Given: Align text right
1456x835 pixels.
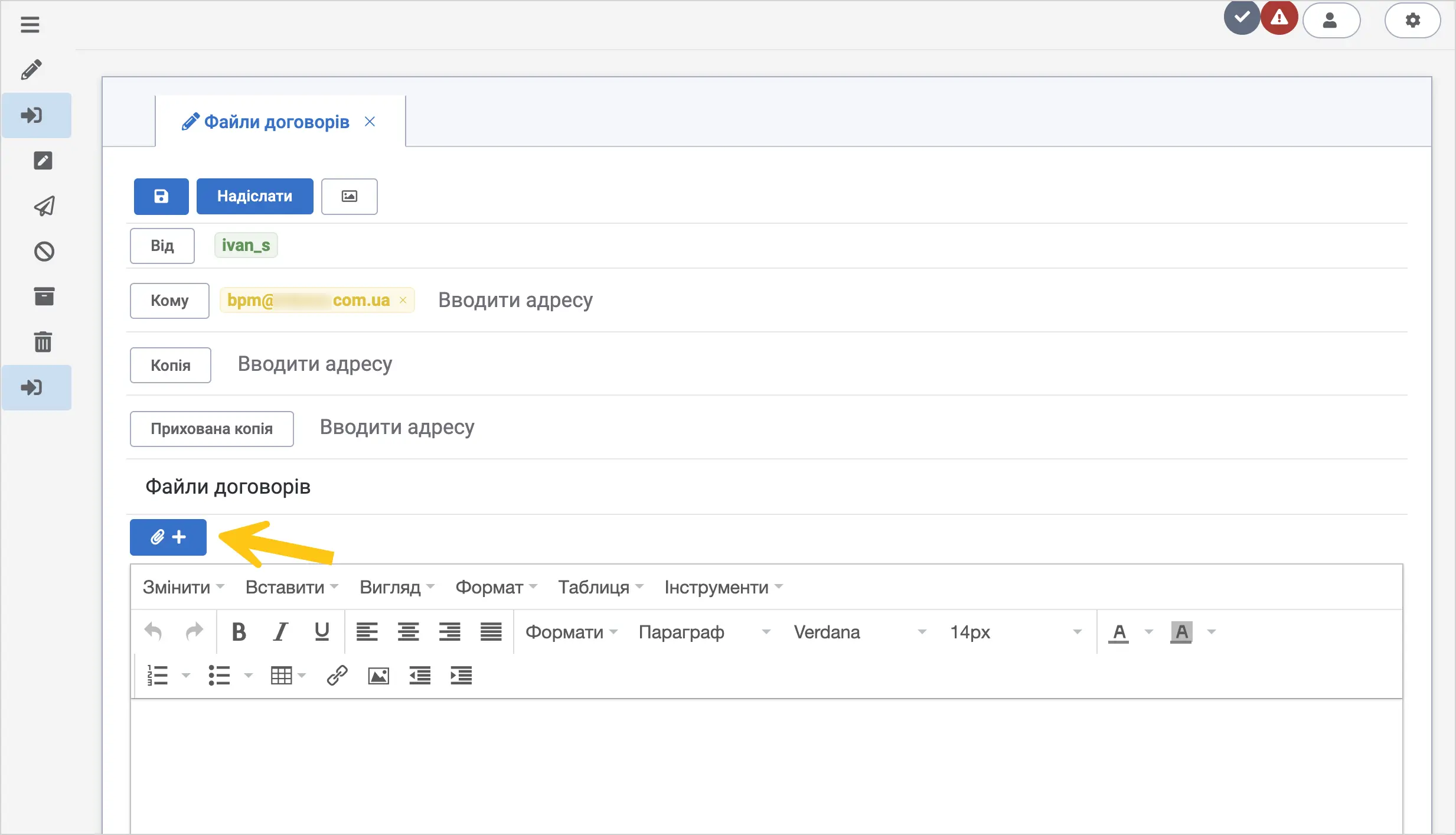Looking at the screenshot, I should tap(449, 632).
